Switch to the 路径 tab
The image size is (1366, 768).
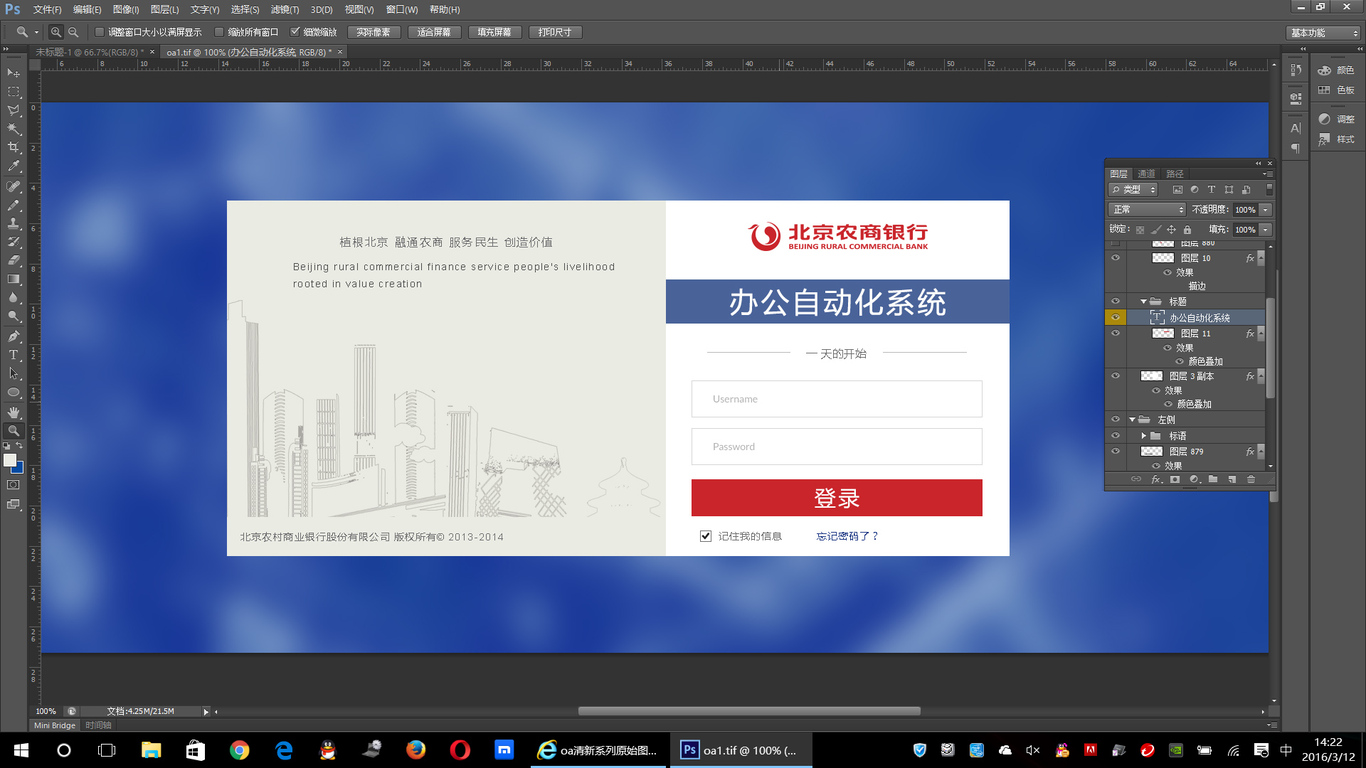tap(1175, 174)
